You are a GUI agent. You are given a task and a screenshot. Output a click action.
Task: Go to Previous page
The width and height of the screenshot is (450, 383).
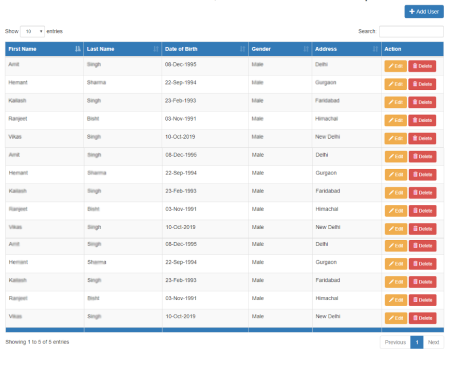(395, 342)
